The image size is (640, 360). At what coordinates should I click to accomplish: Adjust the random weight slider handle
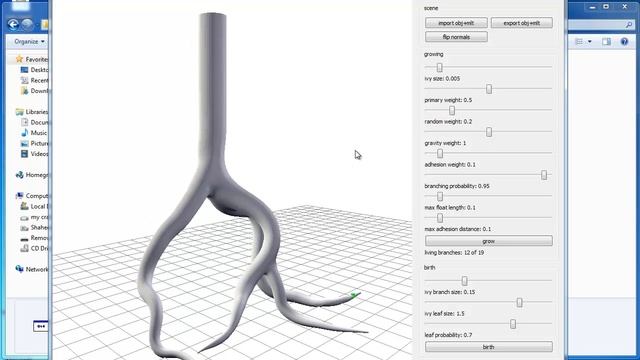click(x=452, y=110)
